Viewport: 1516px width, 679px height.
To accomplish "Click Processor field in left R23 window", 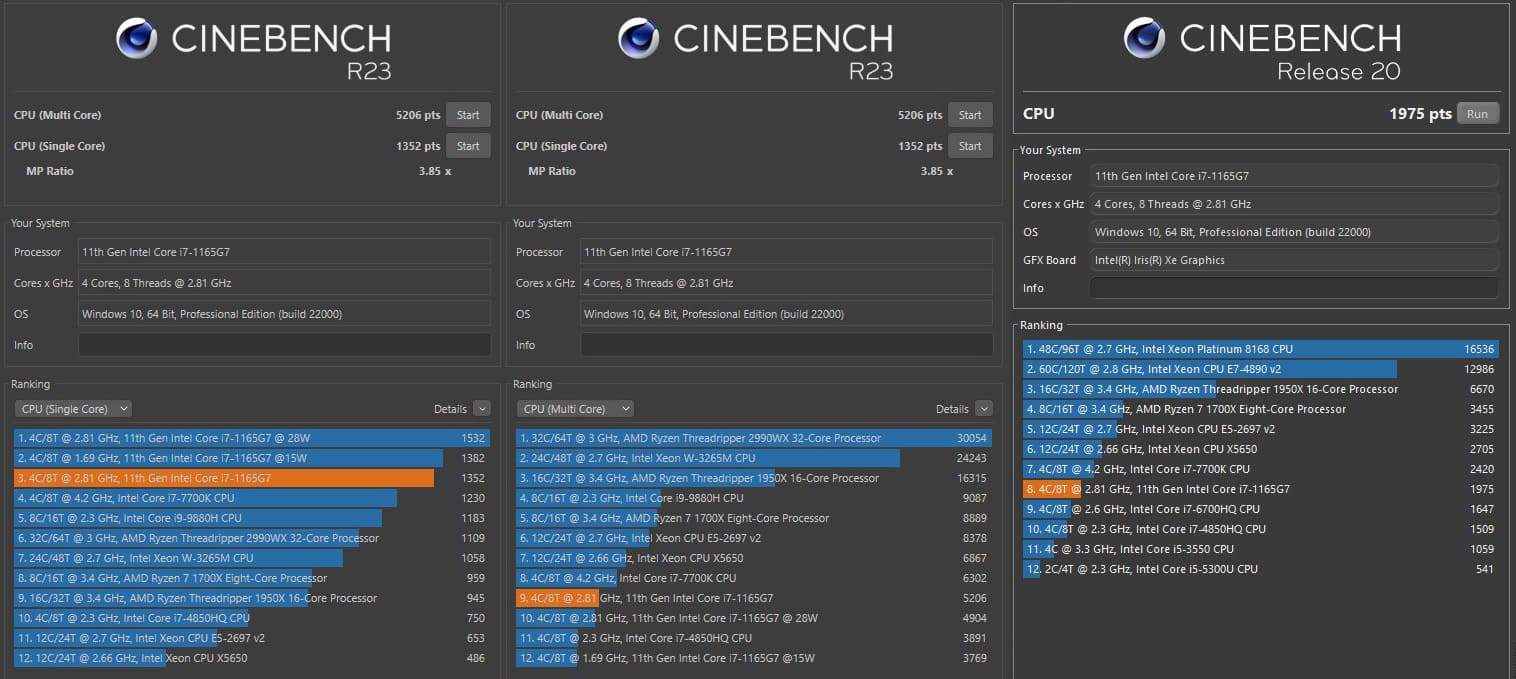I will click(x=285, y=252).
